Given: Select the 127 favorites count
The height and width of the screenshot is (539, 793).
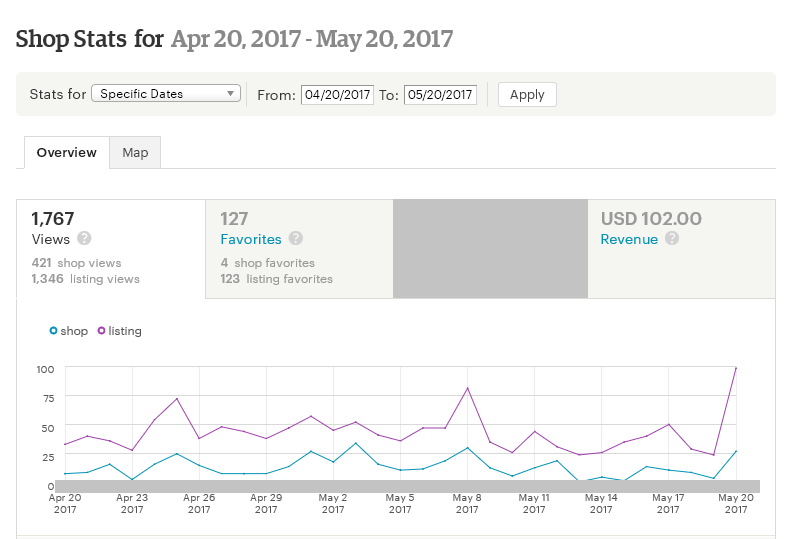Looking at the screenshot, I should [234, 219].
